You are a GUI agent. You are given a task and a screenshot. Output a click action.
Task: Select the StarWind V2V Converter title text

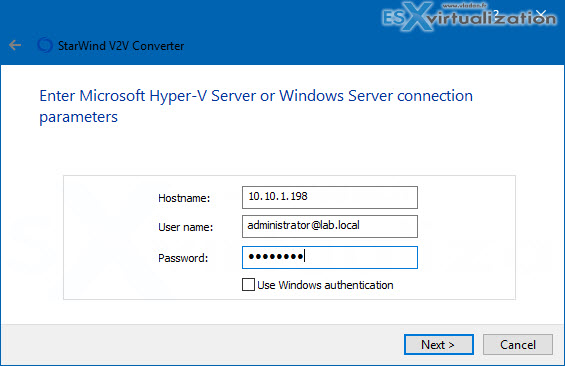coord(121,46)
